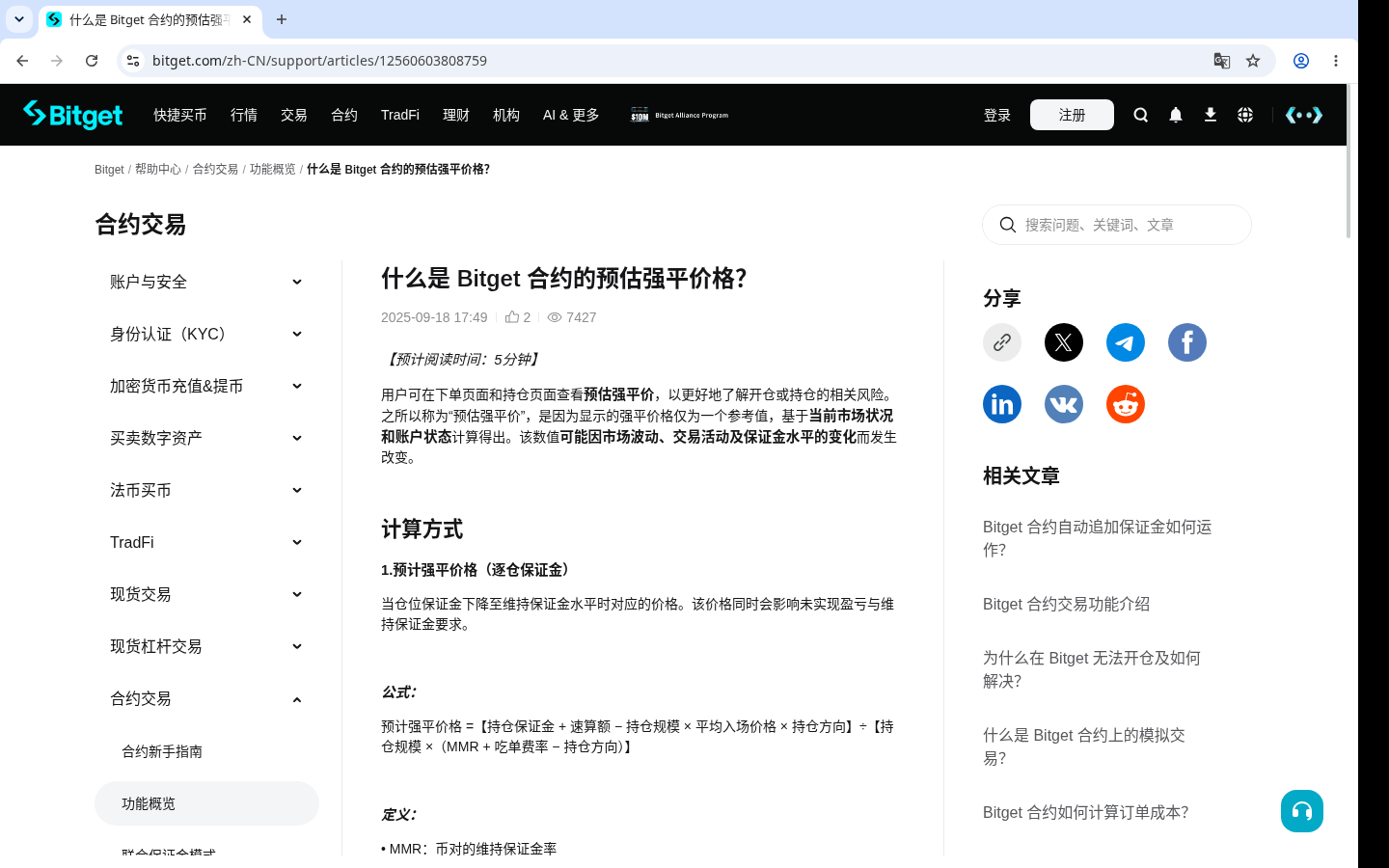Share article on VK
Screen dimensions: 1389x868
(x=1064, y=404)
